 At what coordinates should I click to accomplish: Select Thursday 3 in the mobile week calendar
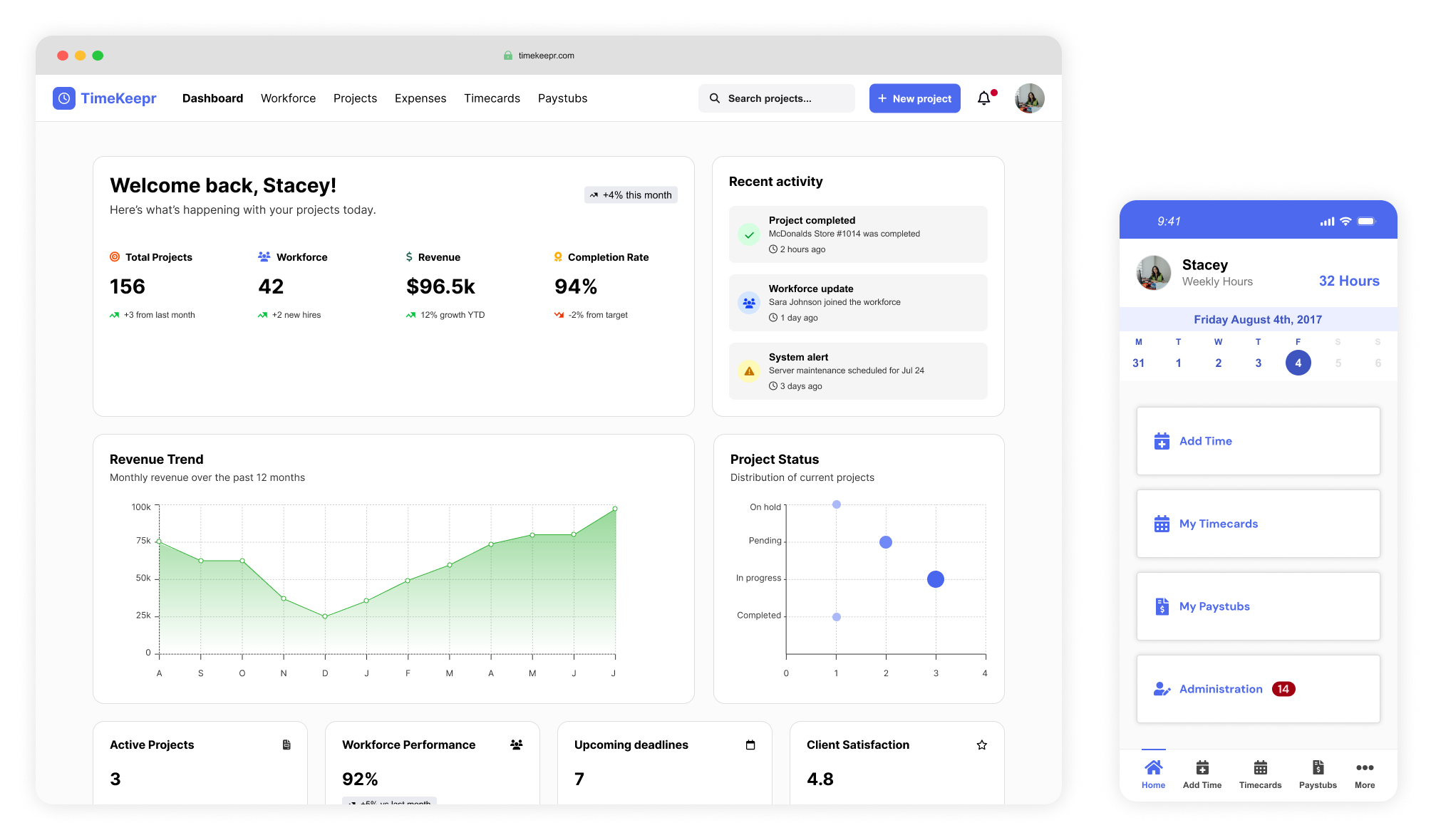pos(1258,363)
